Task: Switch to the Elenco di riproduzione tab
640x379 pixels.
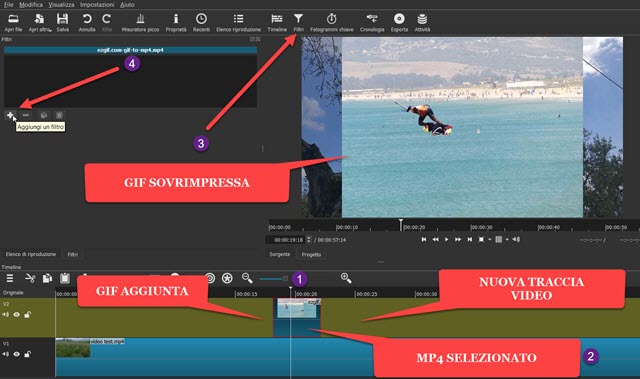Action: click(x=31, y=254)
